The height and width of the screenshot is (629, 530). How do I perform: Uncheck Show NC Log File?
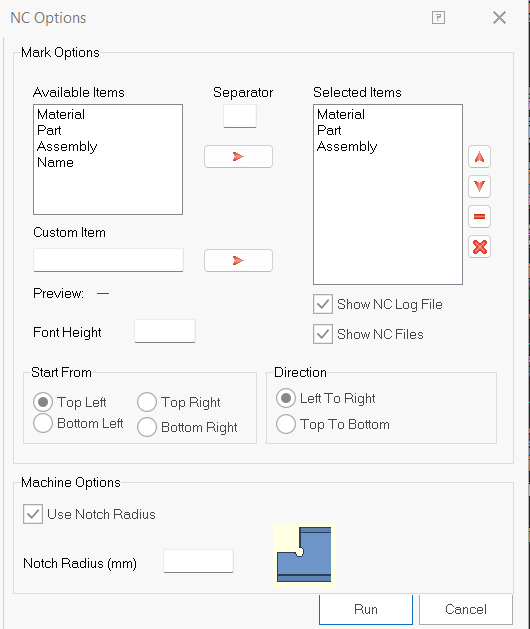[x=323, y=304]
